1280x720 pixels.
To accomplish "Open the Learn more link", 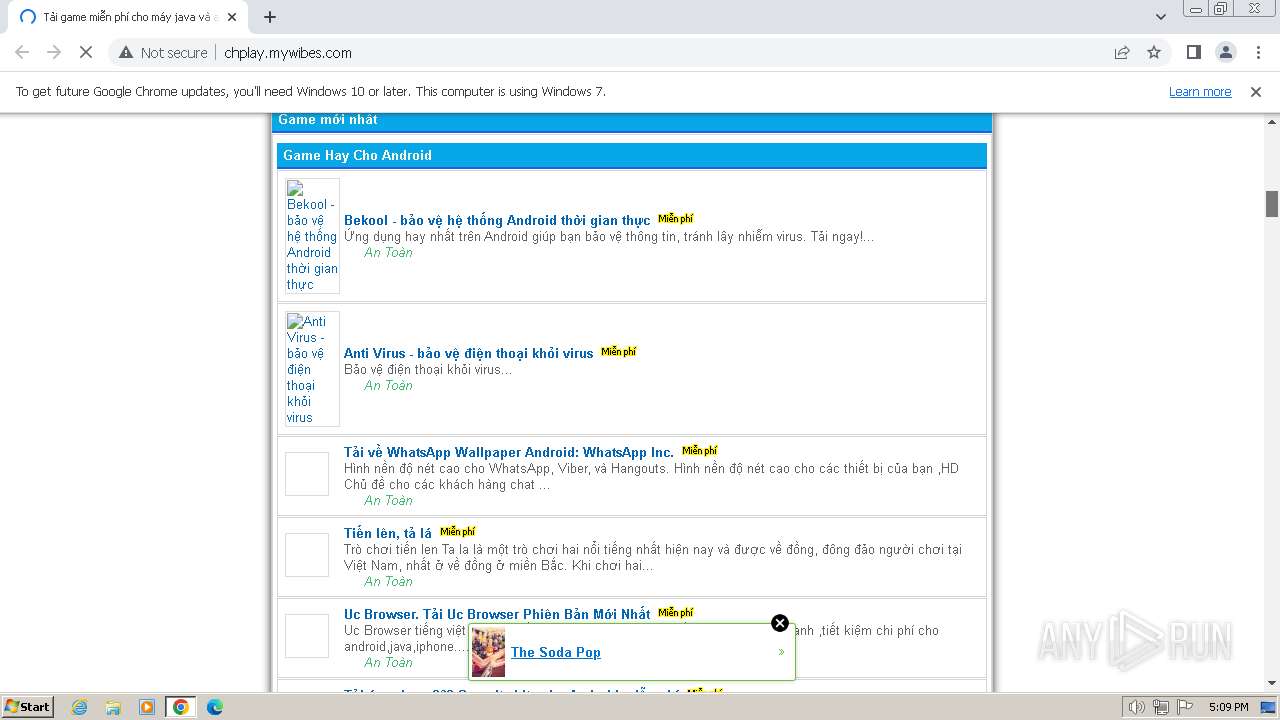I will (1200, 91).
